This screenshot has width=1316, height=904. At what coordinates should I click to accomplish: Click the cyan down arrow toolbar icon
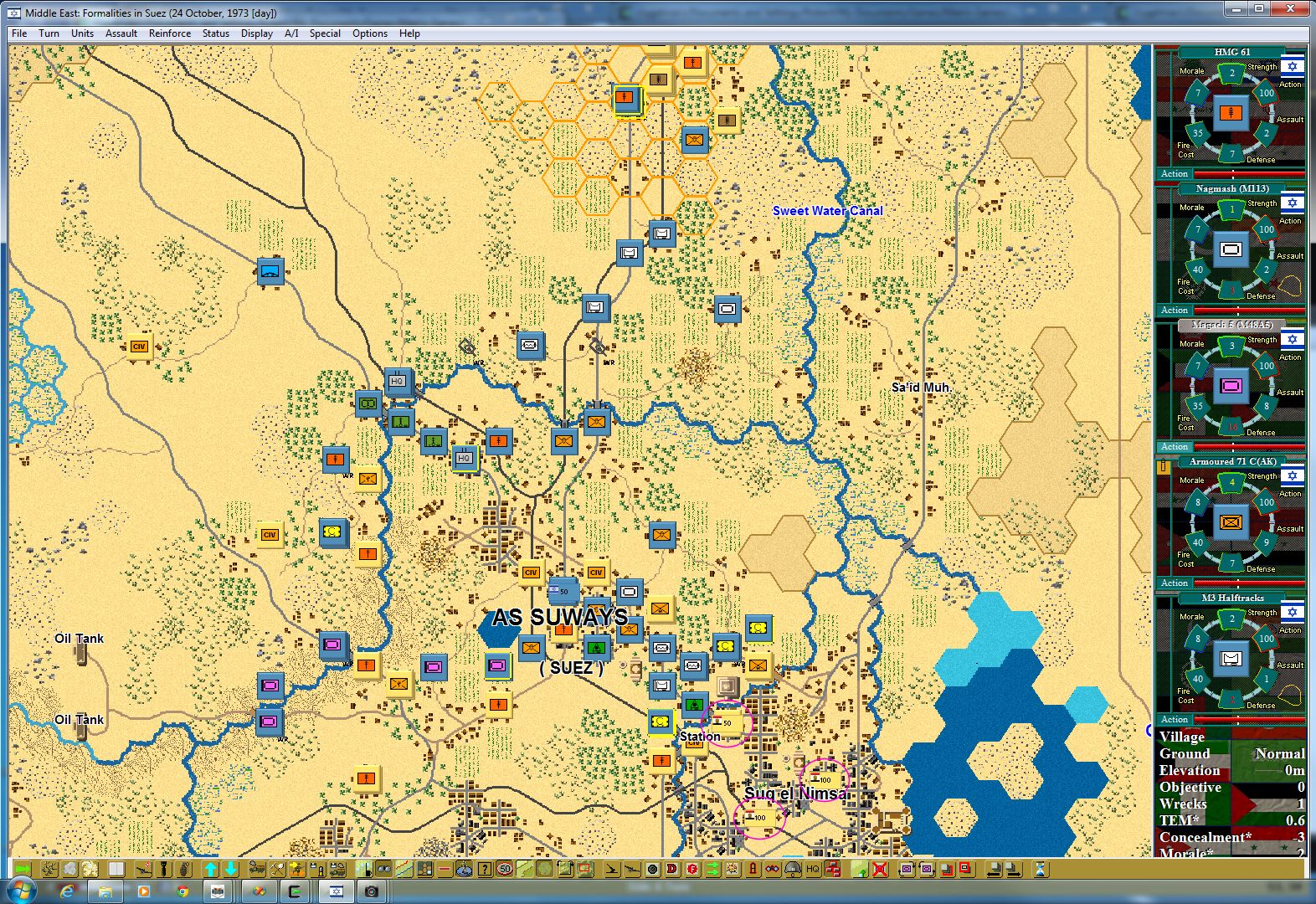click(x=231, y=869)
